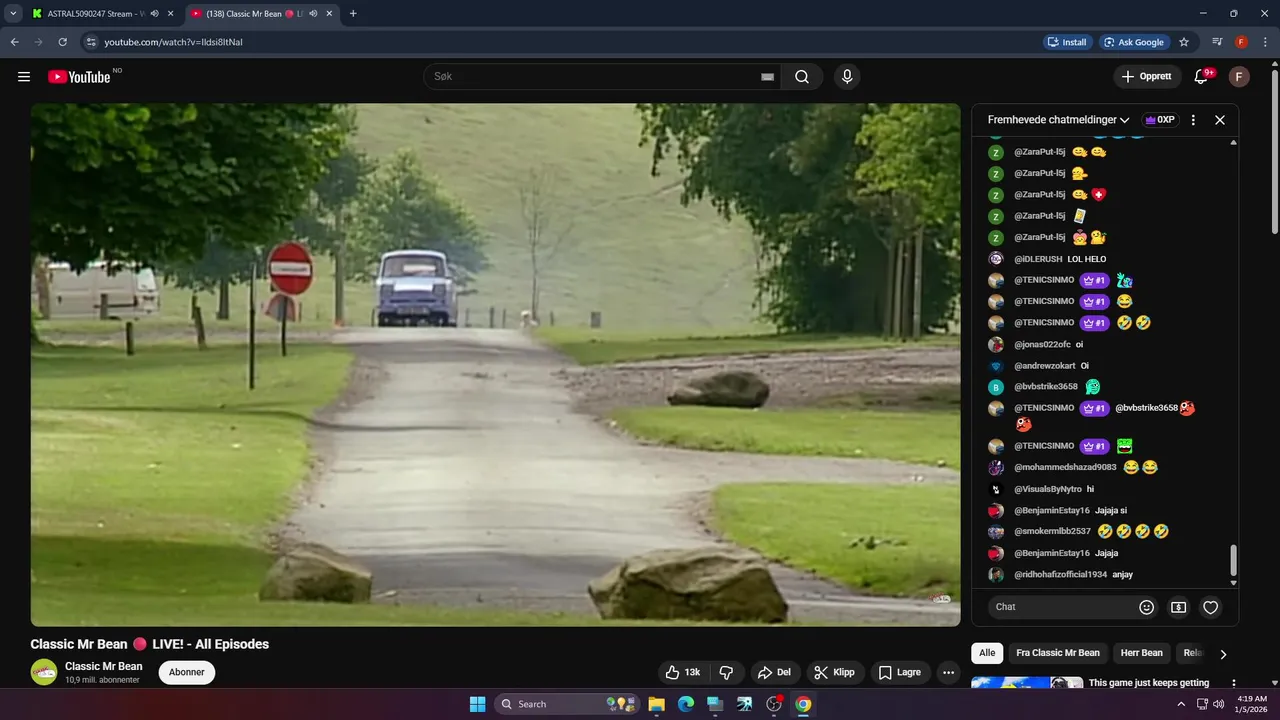Go back to the previous page
The width and height of the screenshot is (1280, 720).
[x=15, y=42]
